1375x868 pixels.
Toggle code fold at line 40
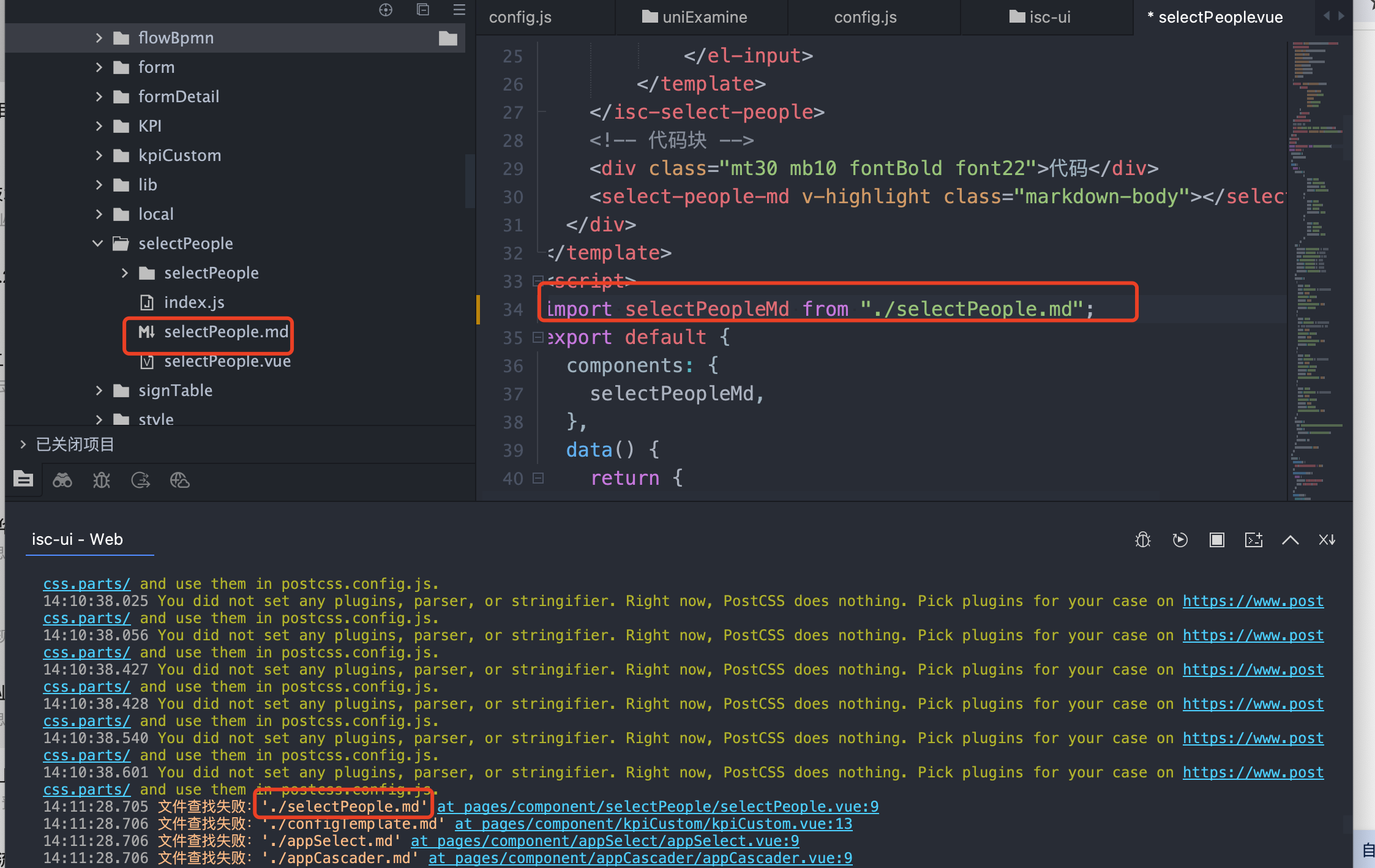(538, 478)
